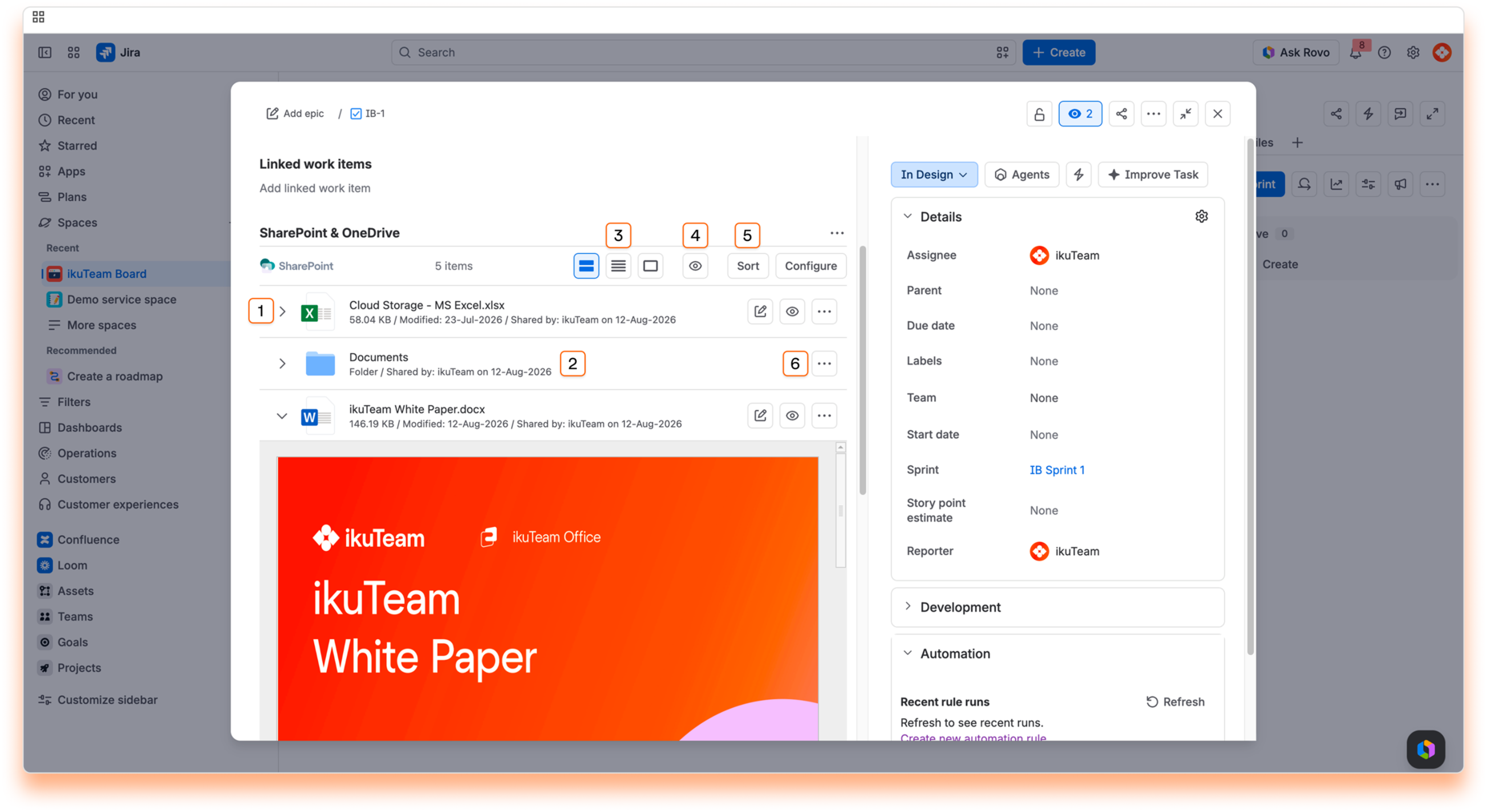Open Agents button
1487x812 pixels.
click(x=1022, y=175)
